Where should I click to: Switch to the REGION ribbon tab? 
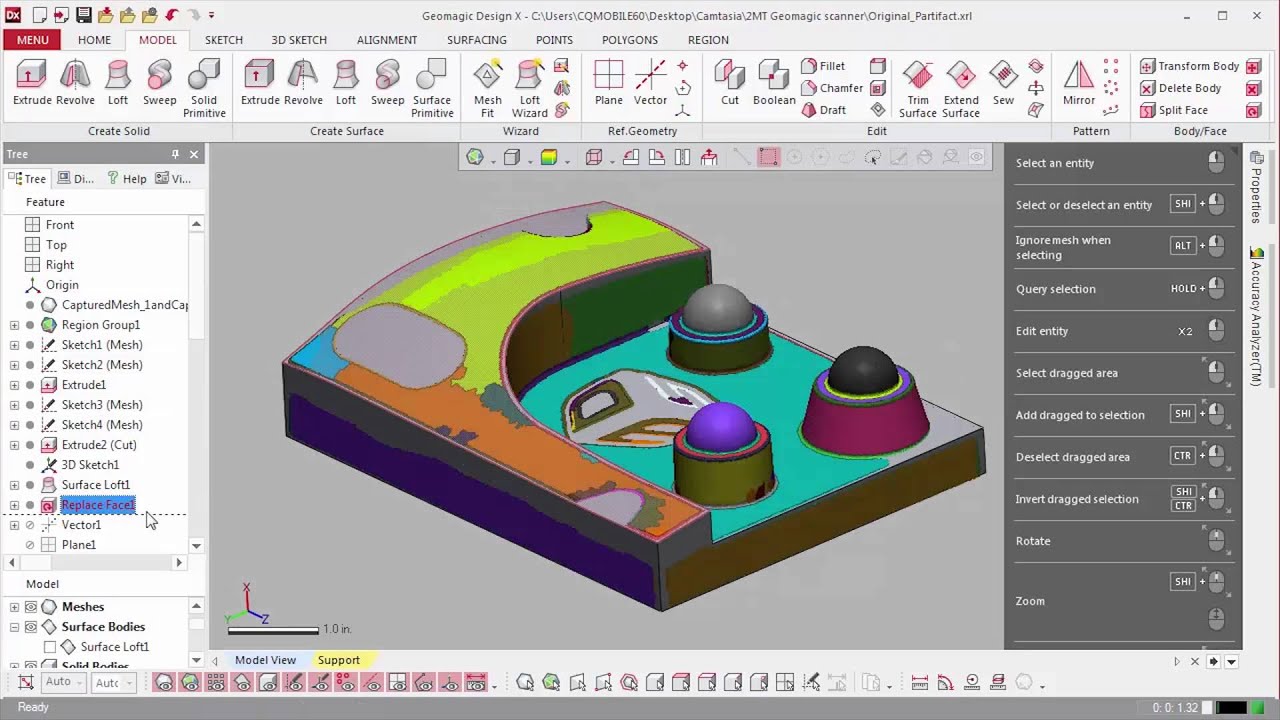point(708,40)
